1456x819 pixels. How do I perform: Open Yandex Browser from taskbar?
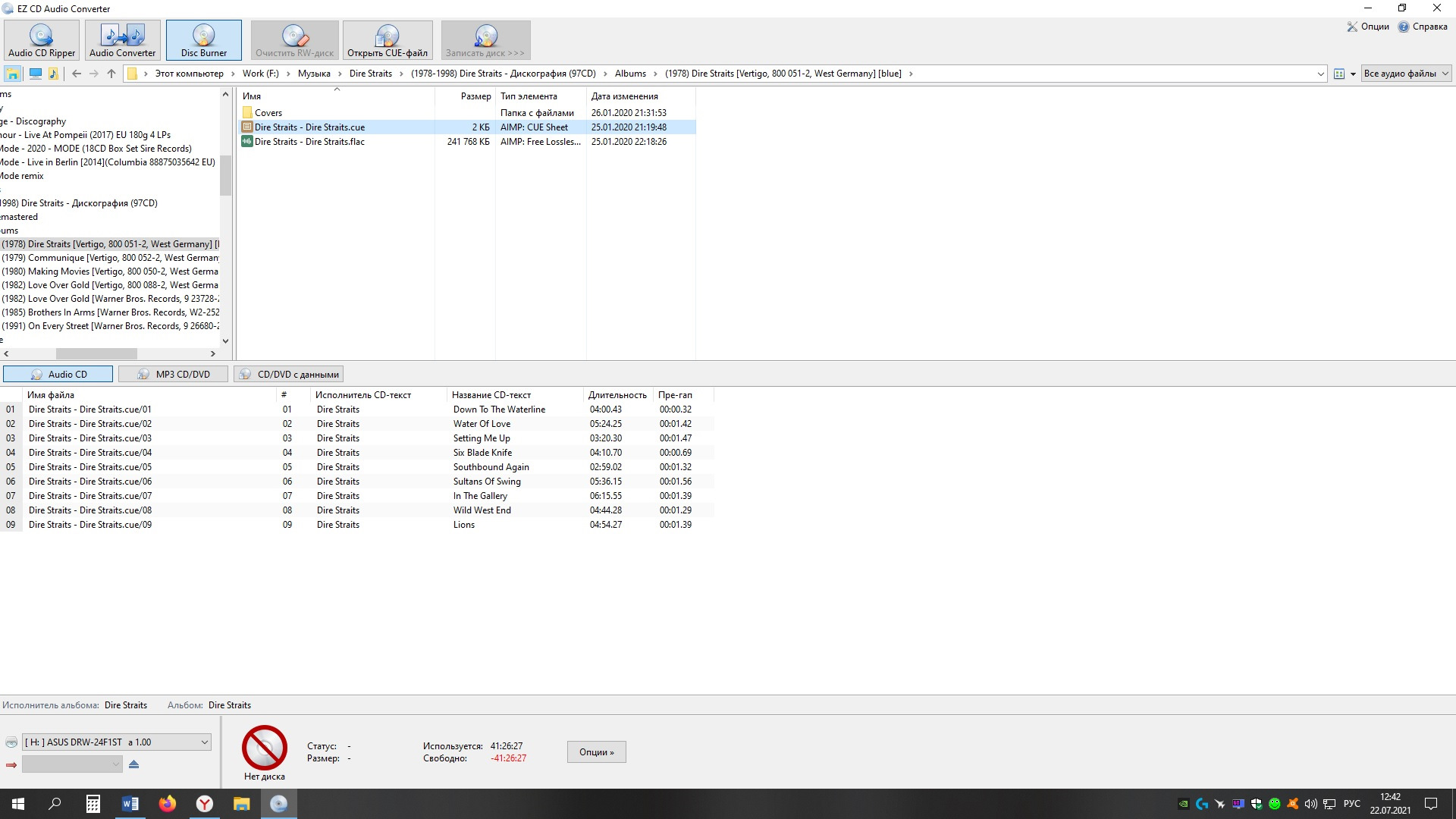click(x=204, y=804)
